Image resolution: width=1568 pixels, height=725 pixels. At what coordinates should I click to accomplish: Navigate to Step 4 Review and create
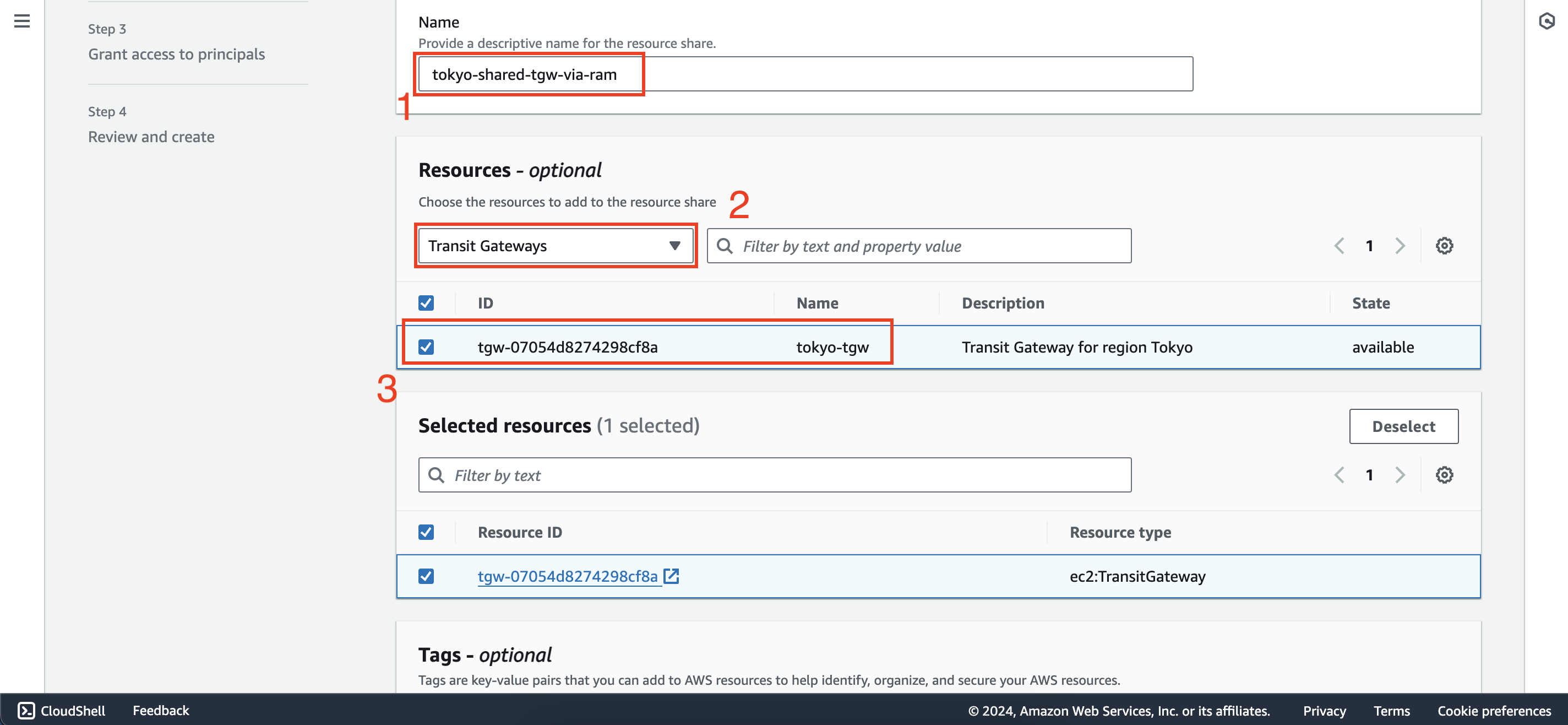pyautogui.click(x=151, y=136)
